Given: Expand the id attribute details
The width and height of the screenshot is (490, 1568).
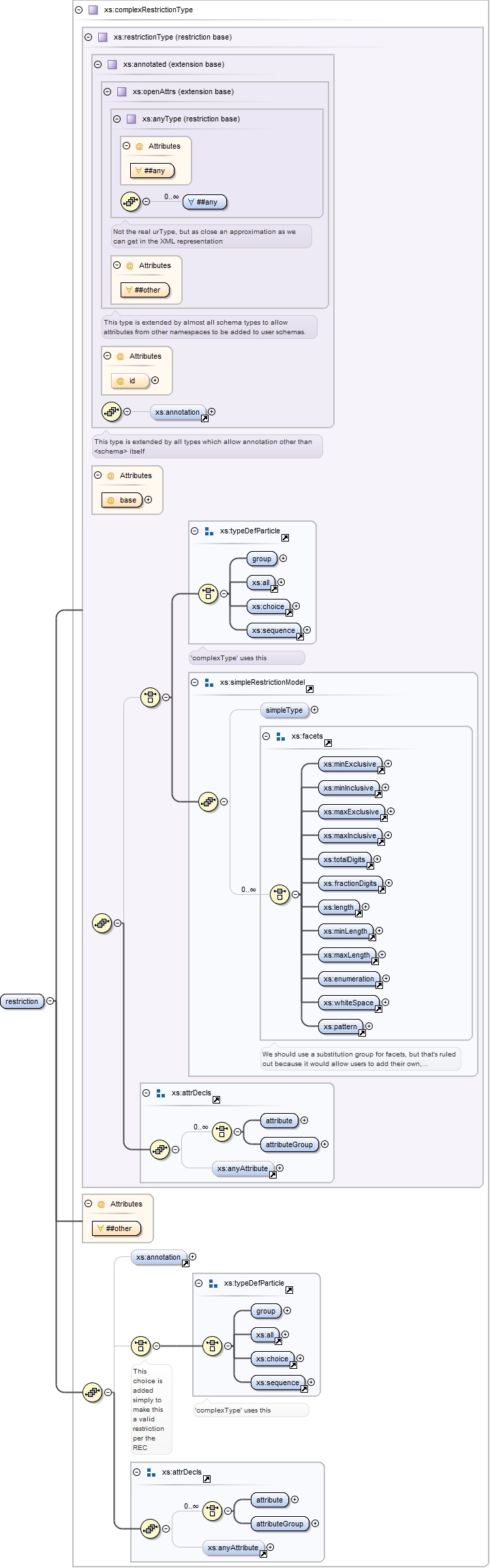Looking at the screenshot, I should click(x=155, y=381).
